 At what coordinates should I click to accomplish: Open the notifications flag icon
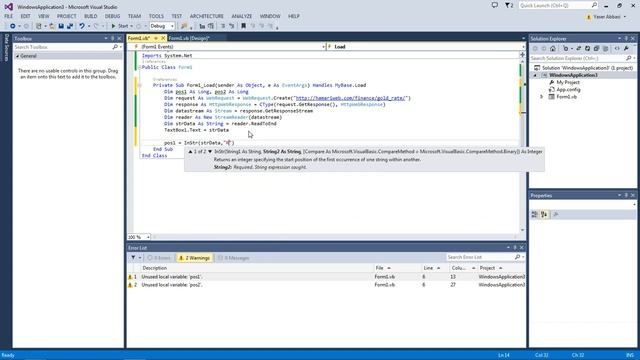pos(509,5)
